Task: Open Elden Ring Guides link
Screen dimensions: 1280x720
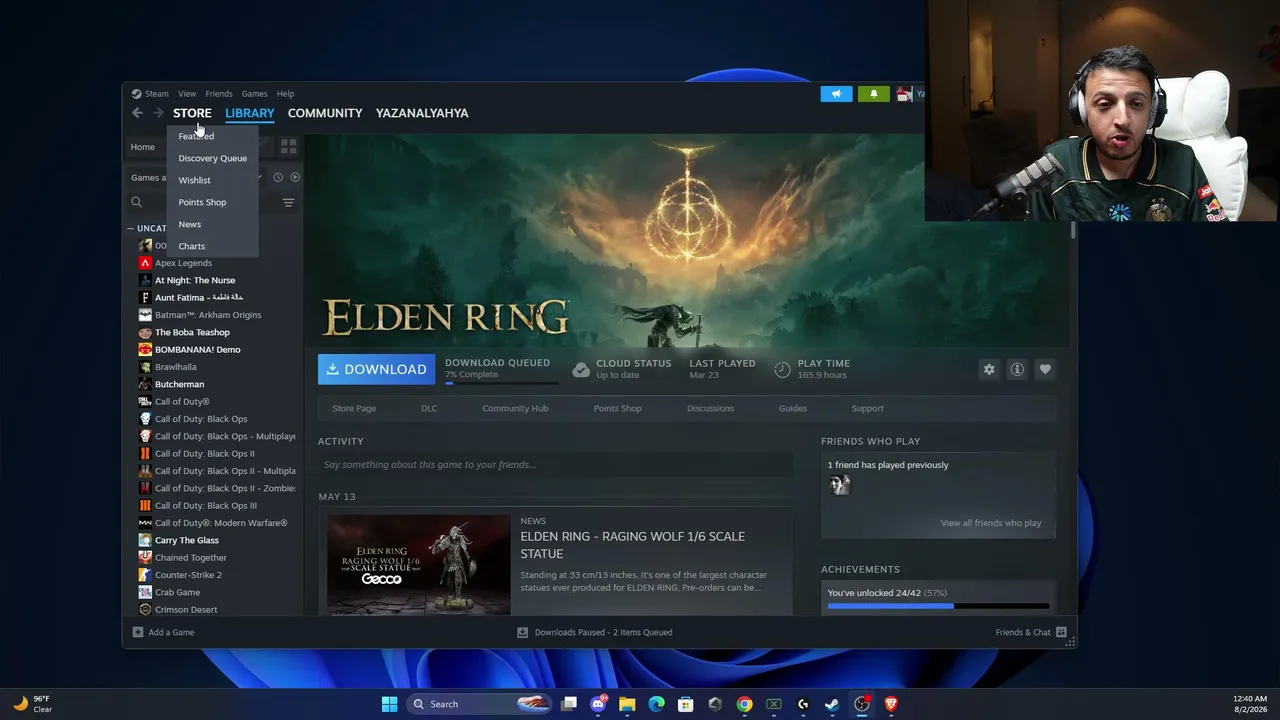Action: coord(793,408)
